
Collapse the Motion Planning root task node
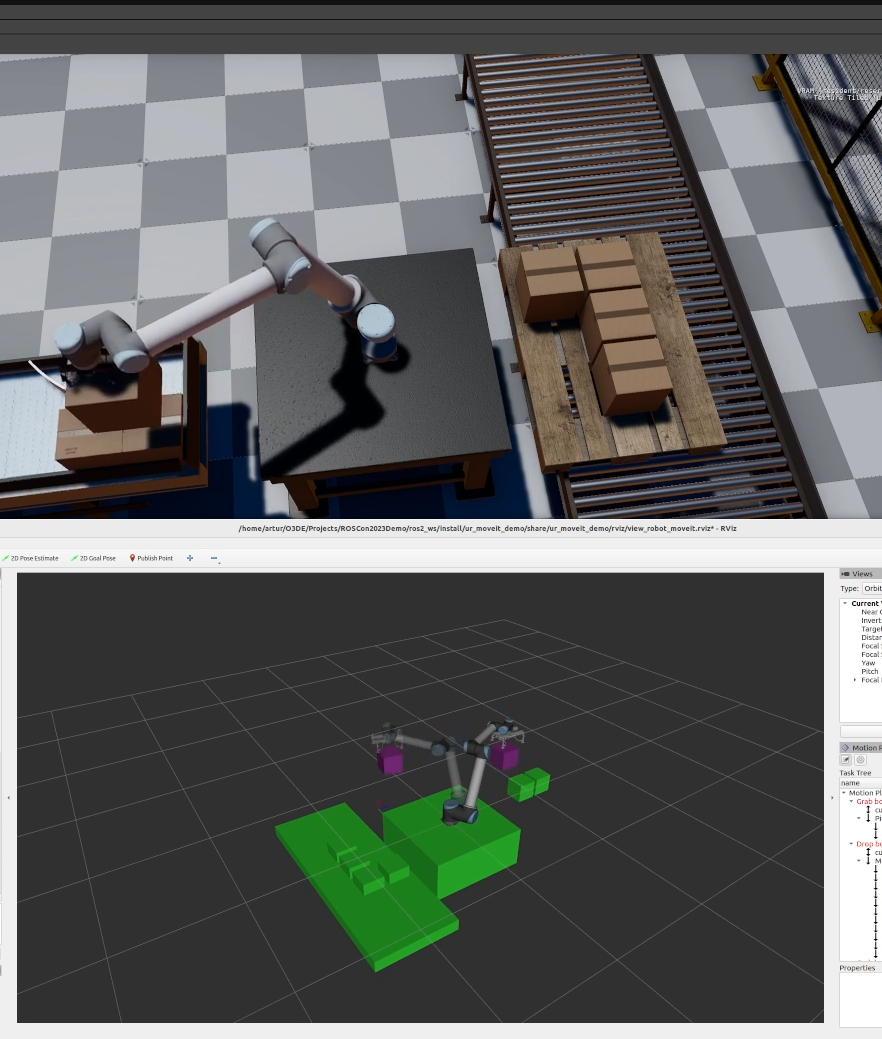click(x=843, y=793)
